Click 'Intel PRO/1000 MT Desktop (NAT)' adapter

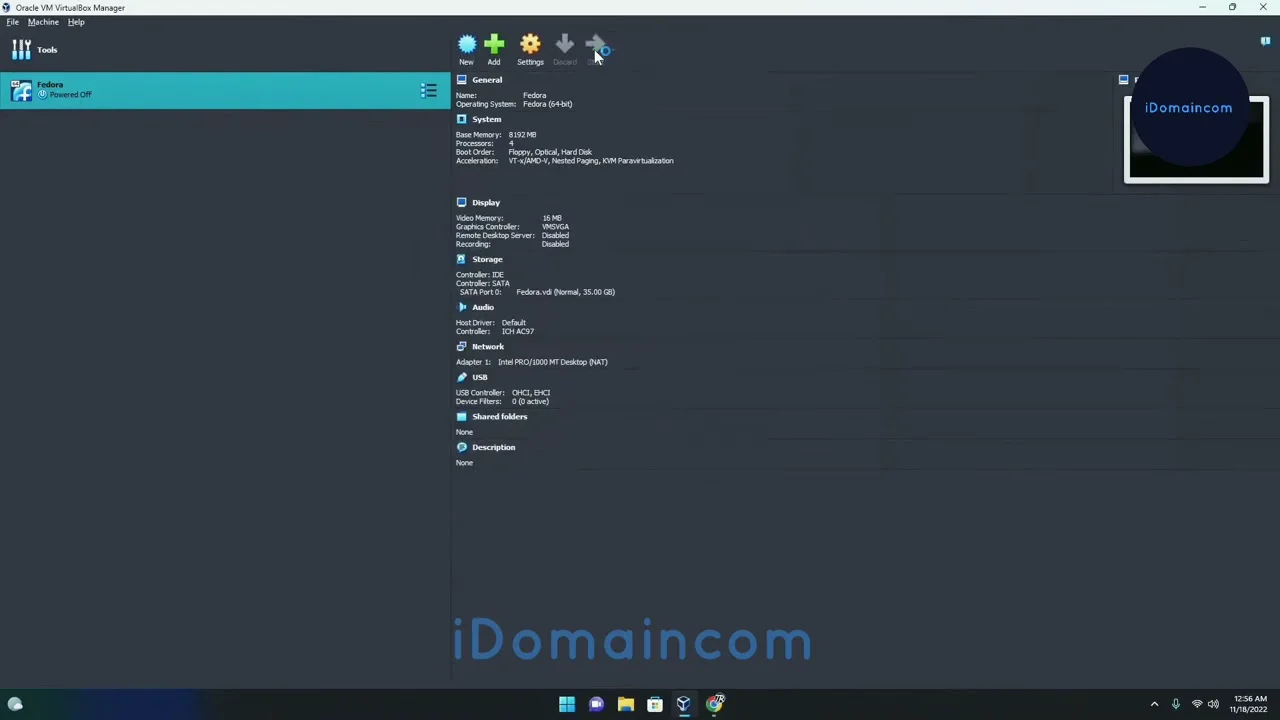coord(552,362)
